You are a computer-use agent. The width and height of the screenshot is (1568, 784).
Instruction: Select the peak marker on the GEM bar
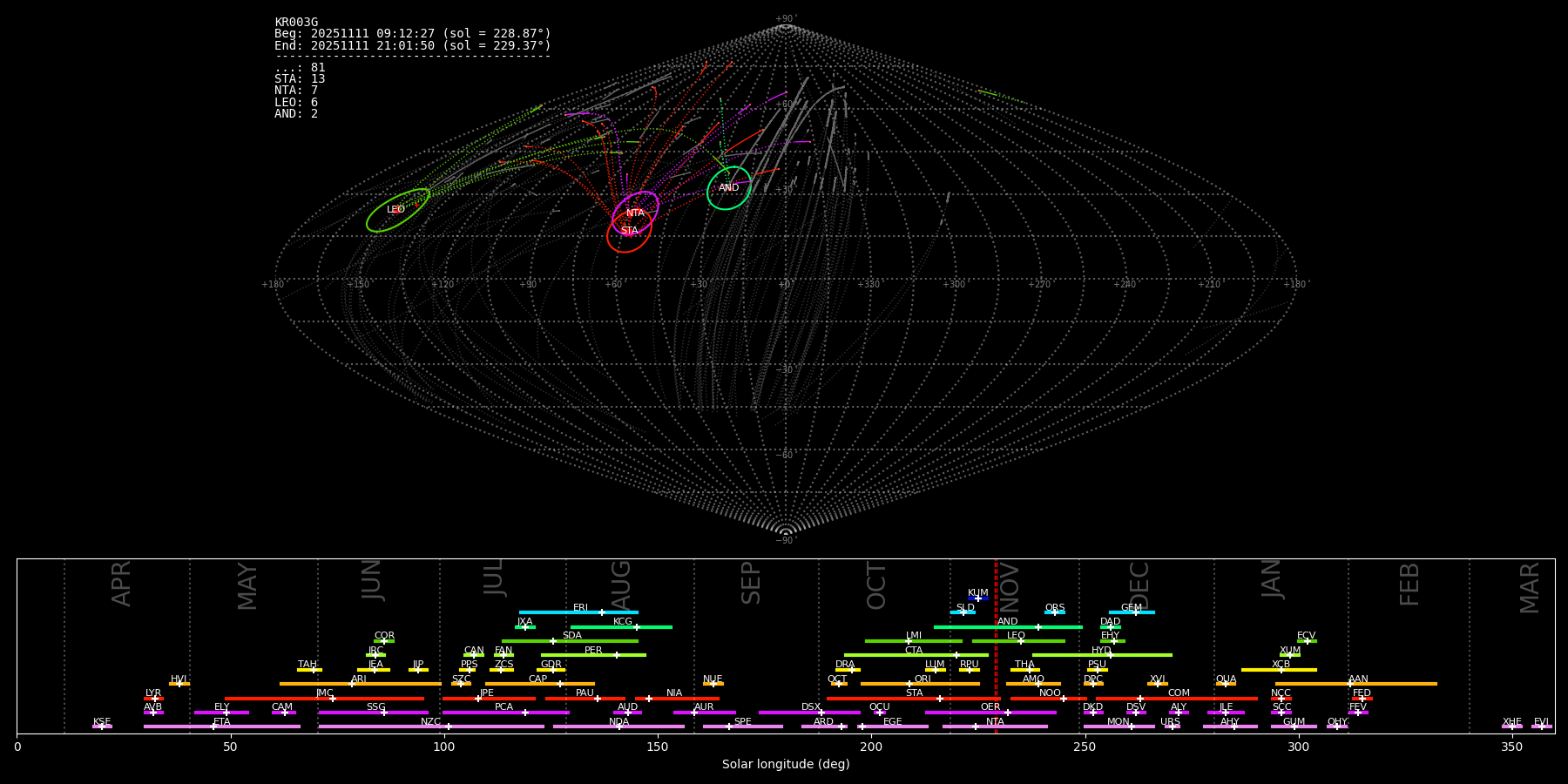point(1135,612)
